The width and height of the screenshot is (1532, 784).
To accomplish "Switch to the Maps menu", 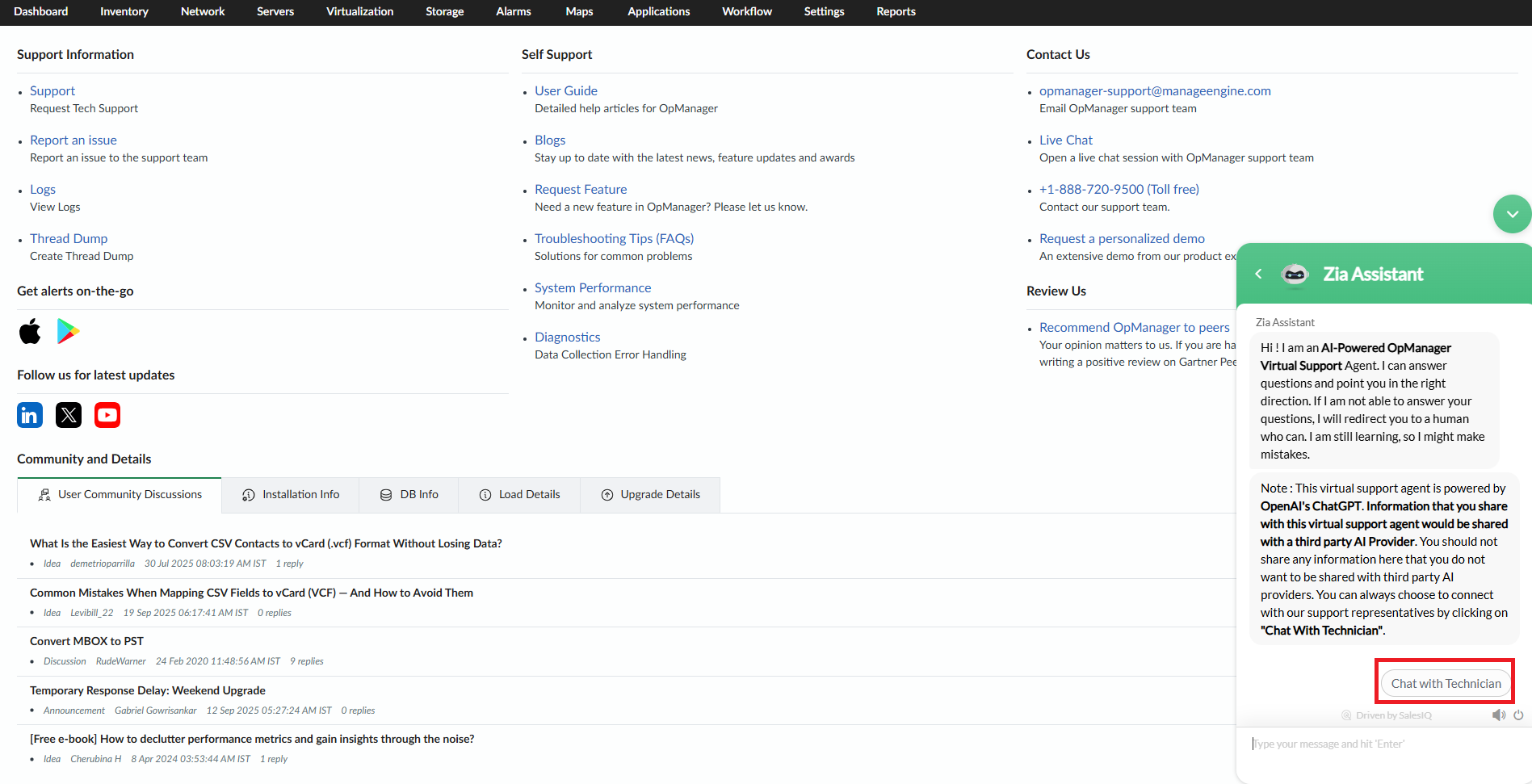I will coord(579,11).
